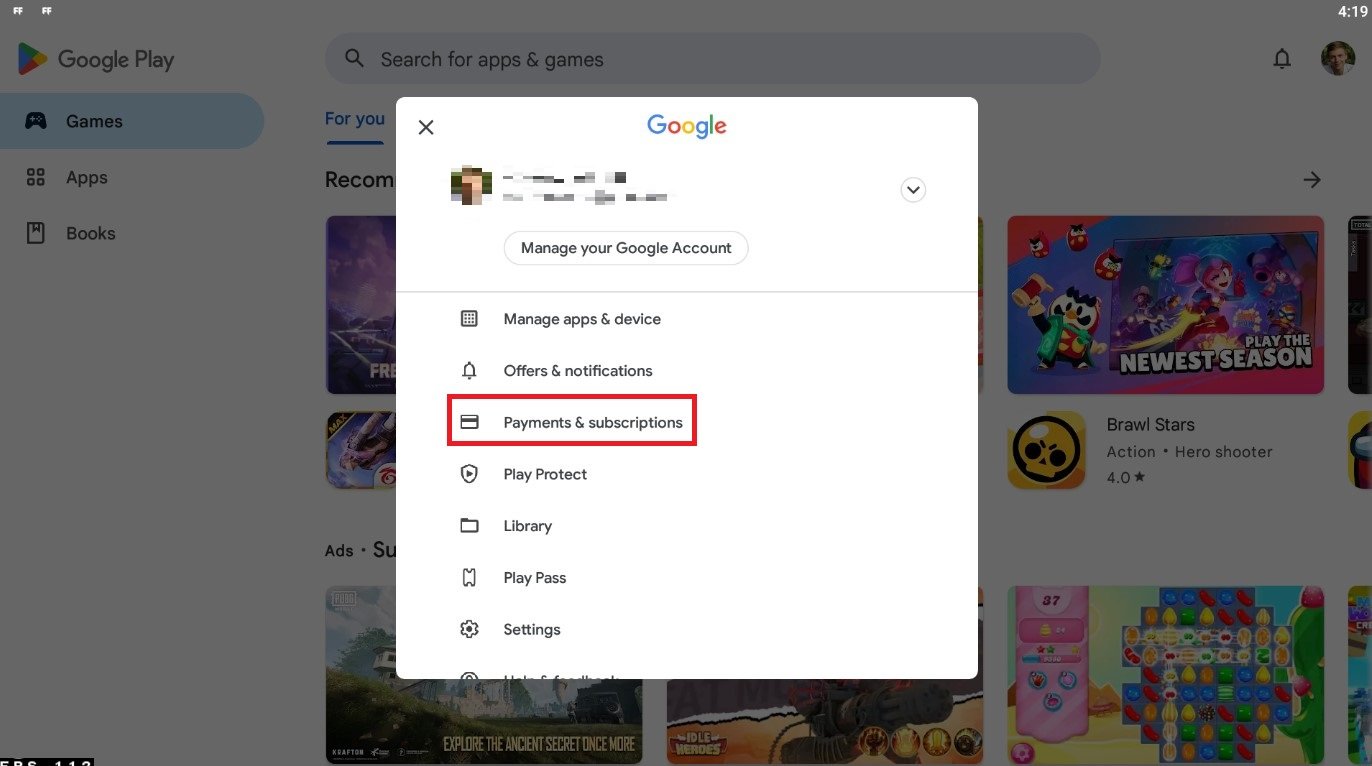Click the Settings gear icon
This screenshot has height=766, width=1372.
[x=469, y=630]
